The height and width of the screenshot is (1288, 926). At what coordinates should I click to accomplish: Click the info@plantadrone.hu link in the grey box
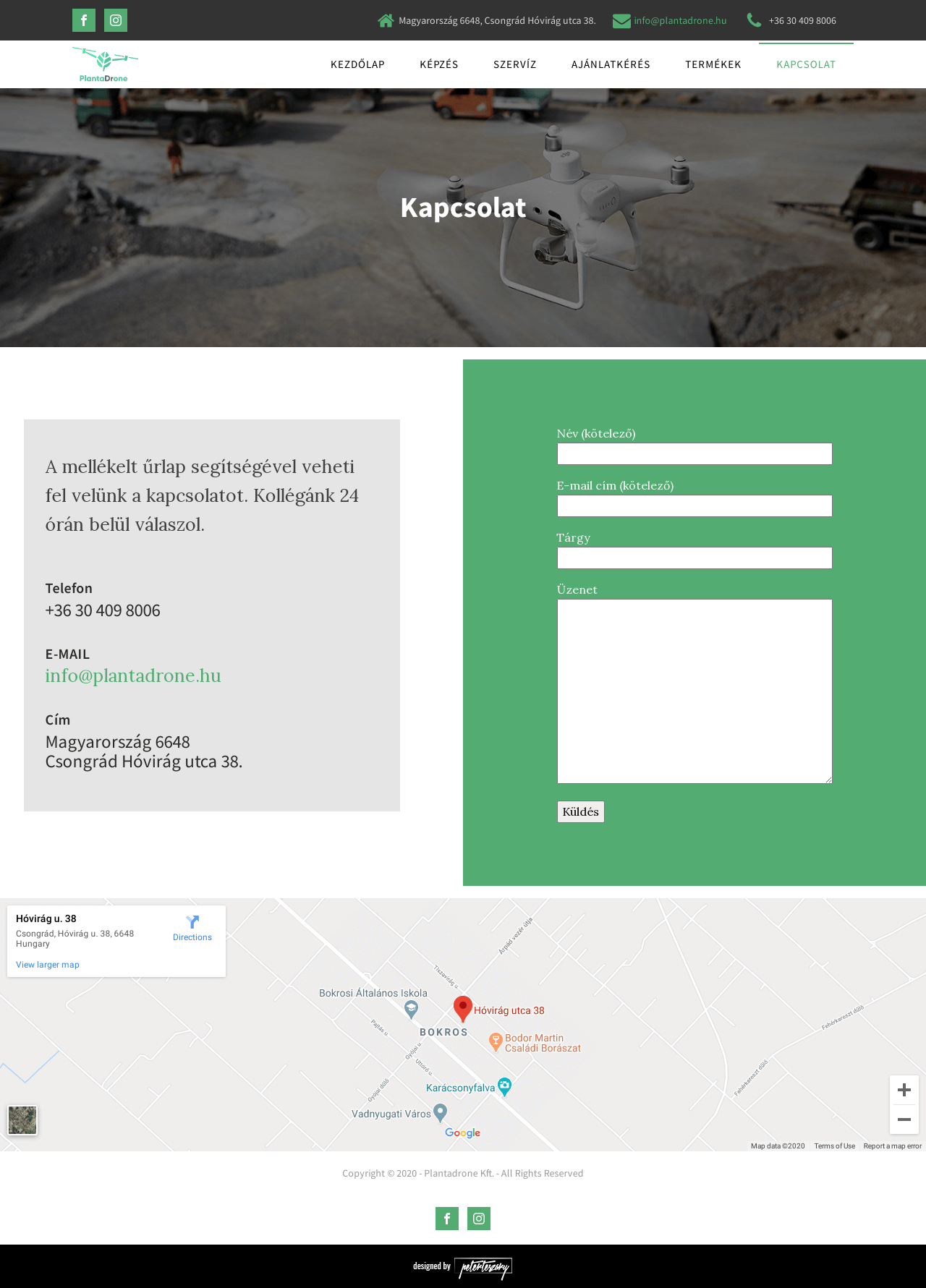click(133, 675)
